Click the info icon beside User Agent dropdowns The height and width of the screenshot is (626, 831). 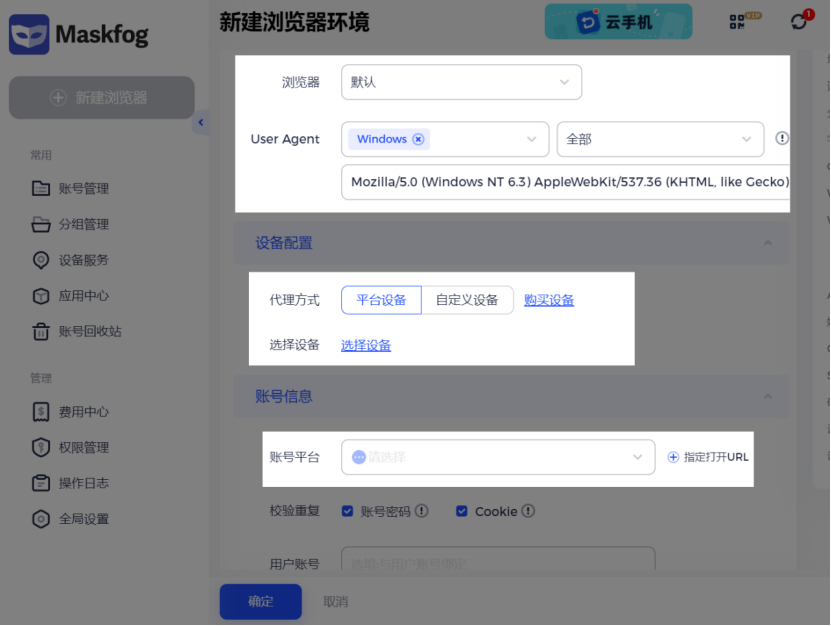point(782,139)
